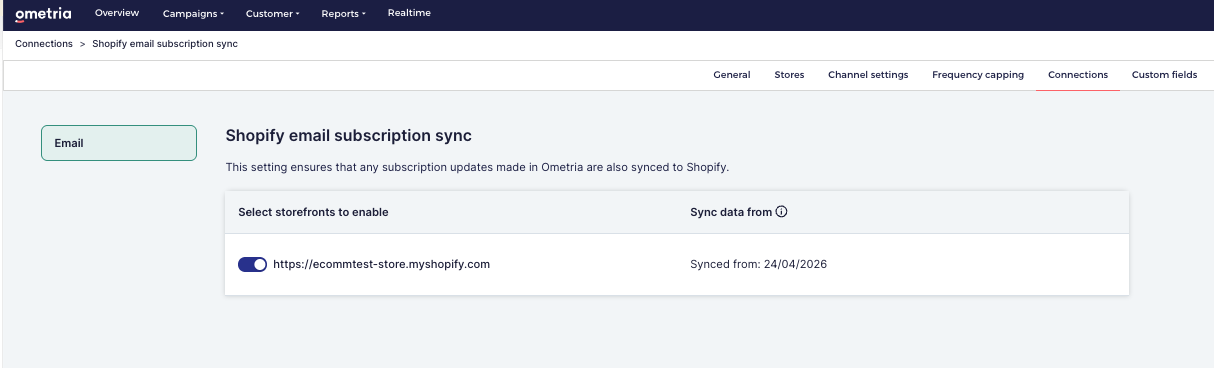Click the 'Synced from: 24/04/2026' text
This screenshot has height=368, width=1214.
(x=759, y=265)
